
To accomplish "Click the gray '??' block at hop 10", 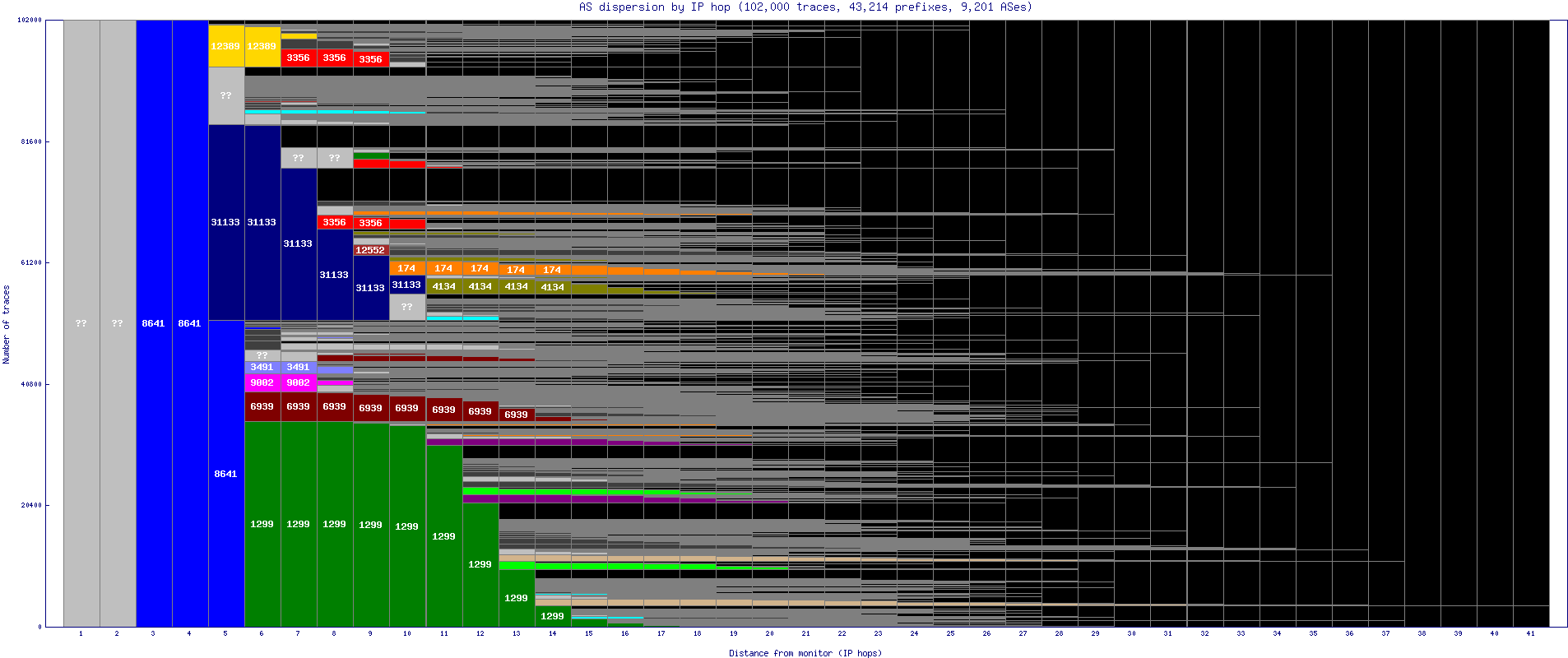I will click(x=407, y=307).
